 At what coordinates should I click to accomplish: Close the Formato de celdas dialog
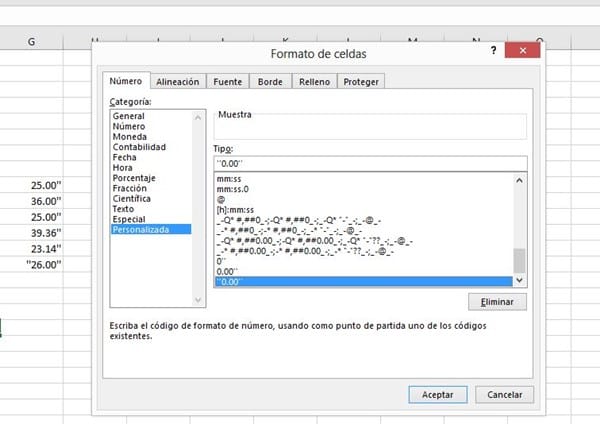(523, 52)
